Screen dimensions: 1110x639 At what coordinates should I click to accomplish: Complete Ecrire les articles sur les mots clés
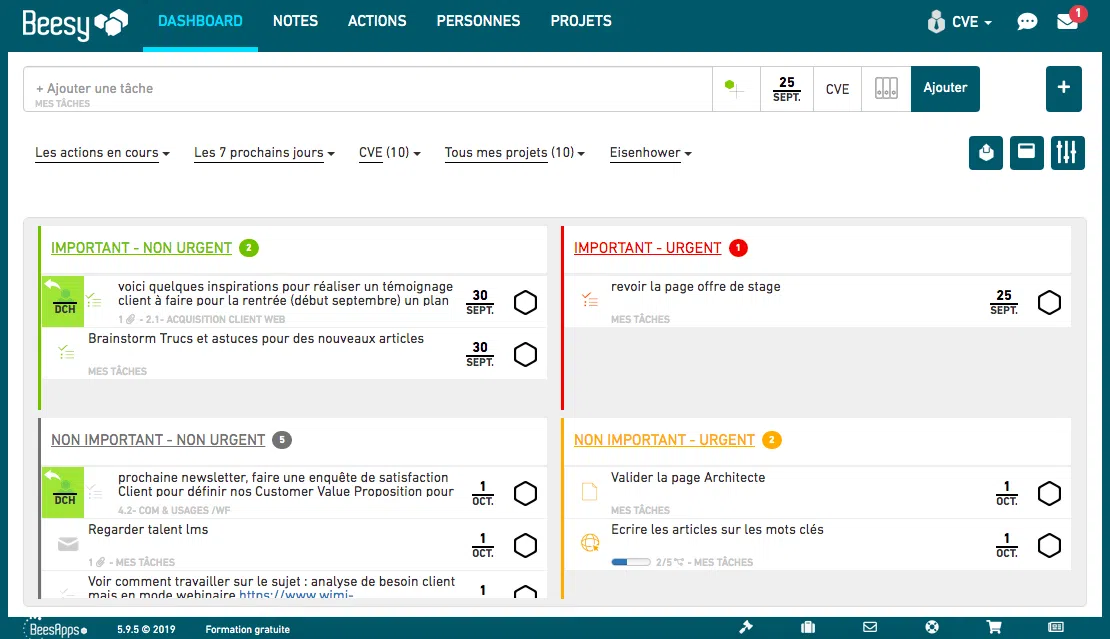coord(1049,546)
